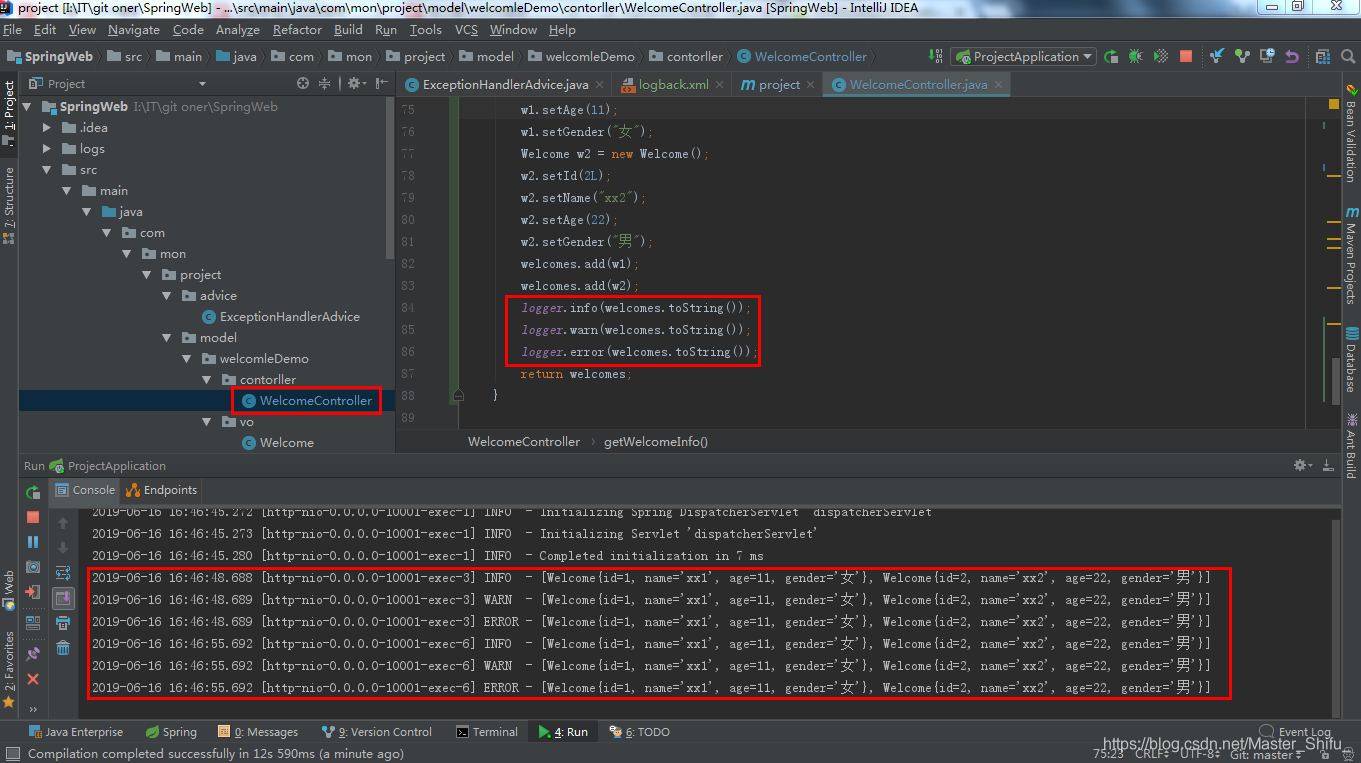Collapse the advice package
Image resolution: width=1361 pixels, height=763 pixels.
click(x=168, y=296)
